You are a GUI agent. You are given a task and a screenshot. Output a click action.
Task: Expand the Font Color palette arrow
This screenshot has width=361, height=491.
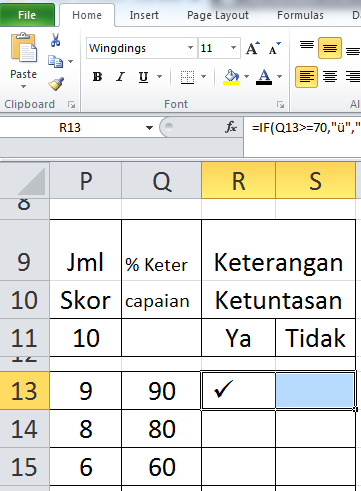279,77
